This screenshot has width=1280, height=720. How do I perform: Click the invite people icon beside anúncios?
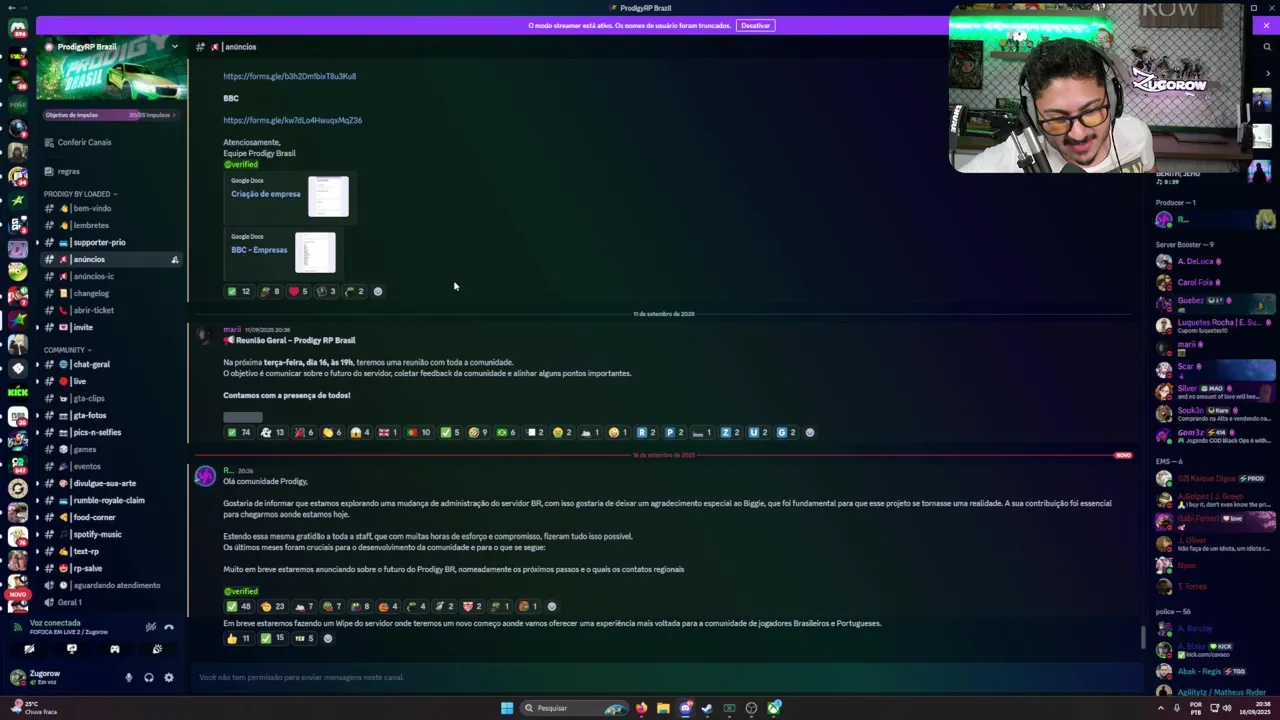(175, 260)
